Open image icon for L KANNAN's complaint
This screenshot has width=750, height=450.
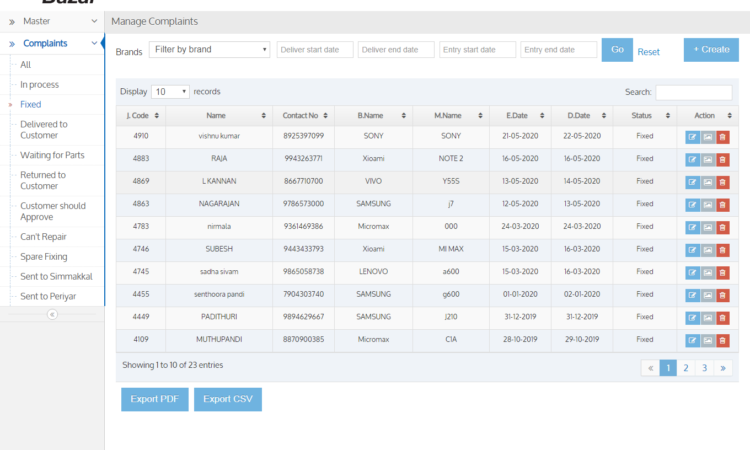pos(707,182)
